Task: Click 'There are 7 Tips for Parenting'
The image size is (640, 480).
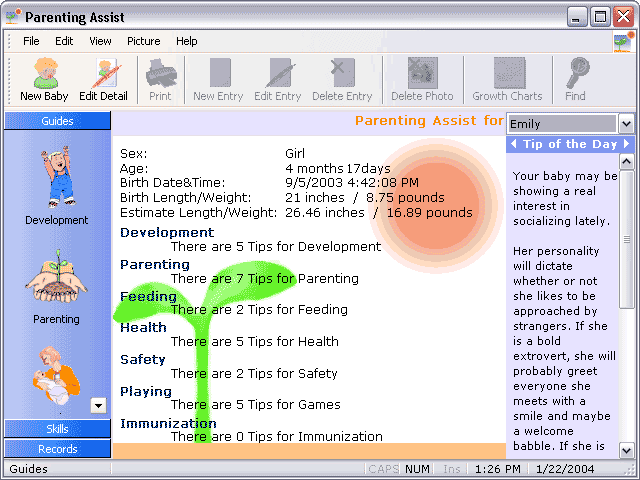Action: [264, 278]
